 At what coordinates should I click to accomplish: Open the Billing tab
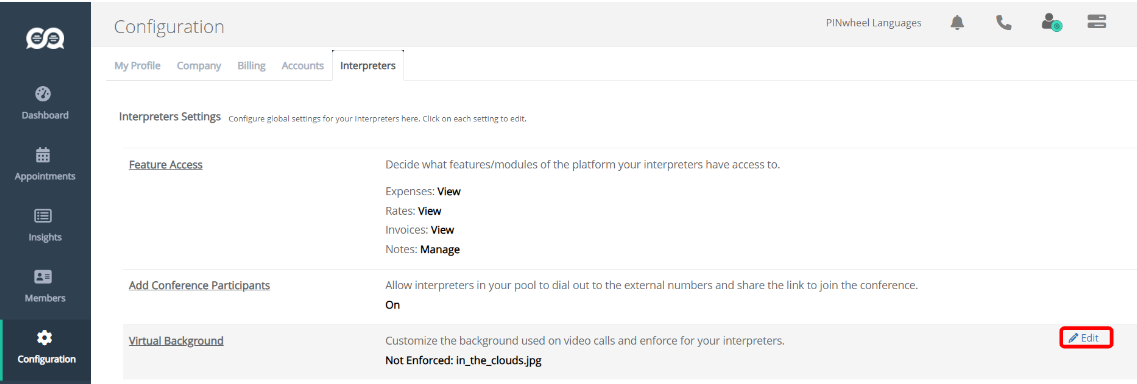pos(251,65)
